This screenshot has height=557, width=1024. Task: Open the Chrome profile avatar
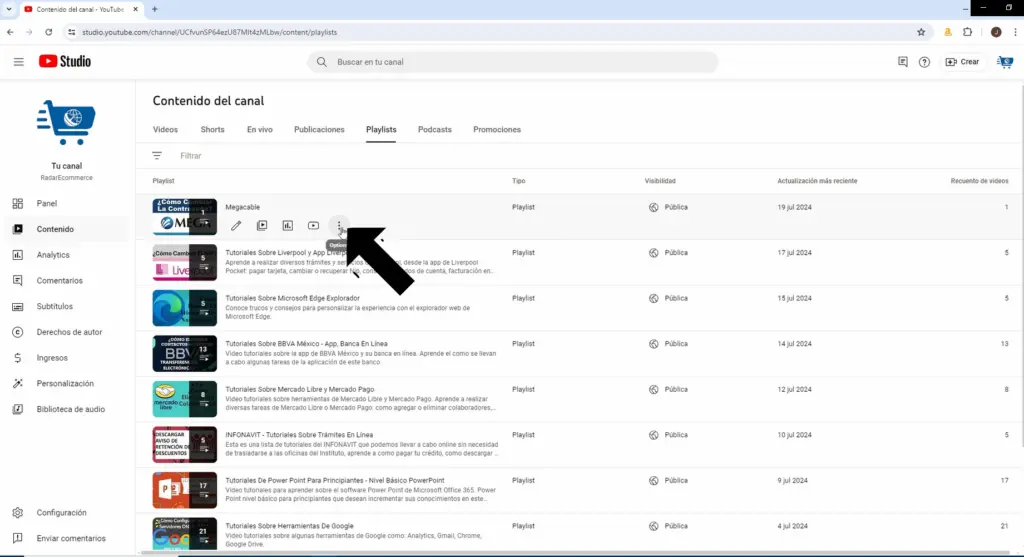(x=996, y=32)
